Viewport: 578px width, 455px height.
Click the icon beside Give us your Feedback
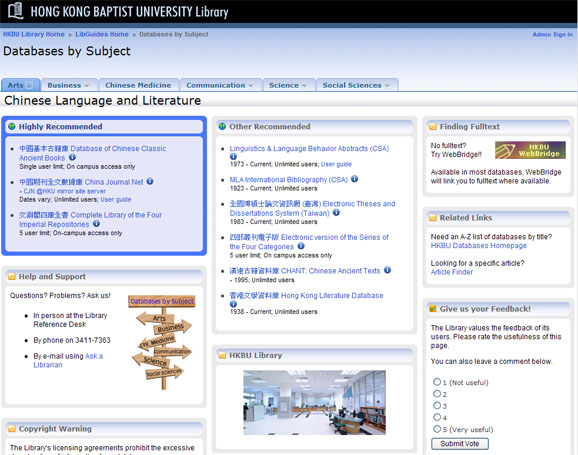pyautogui.click(x=433, y=309)
